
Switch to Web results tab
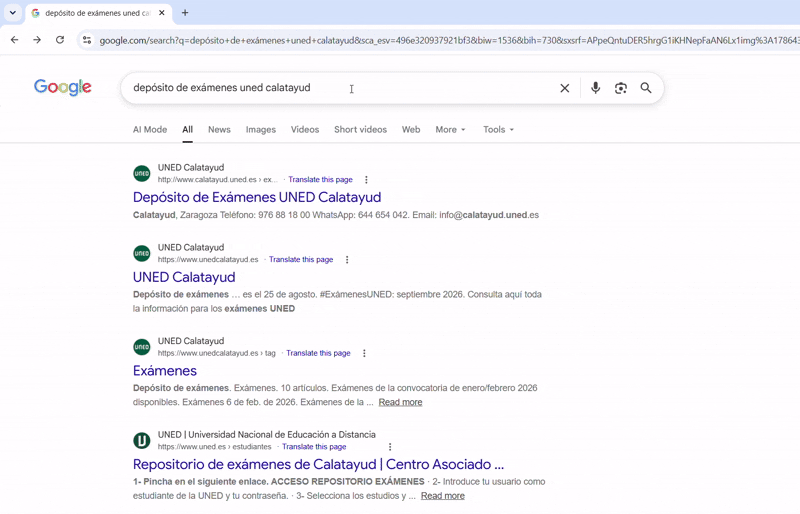pyautogui.click(x=411, y=130)
